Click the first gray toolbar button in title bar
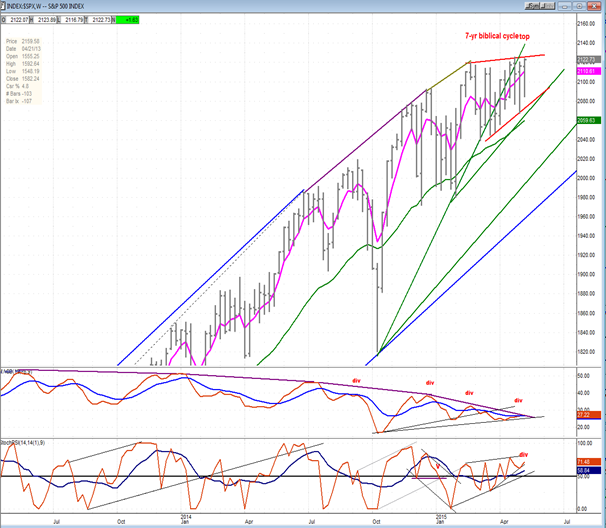 pos(532,6)
